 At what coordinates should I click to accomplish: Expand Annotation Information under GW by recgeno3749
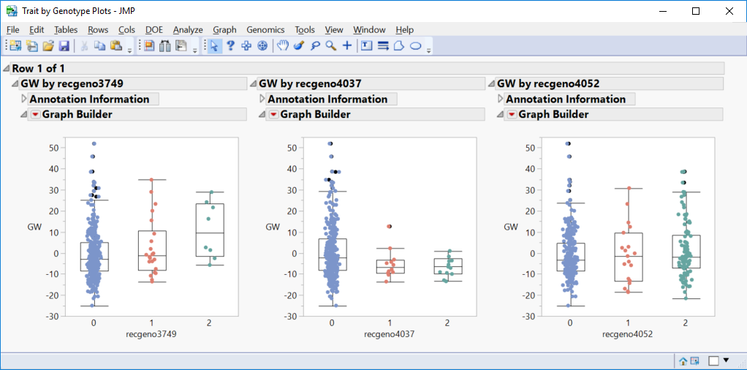point(24,99)
